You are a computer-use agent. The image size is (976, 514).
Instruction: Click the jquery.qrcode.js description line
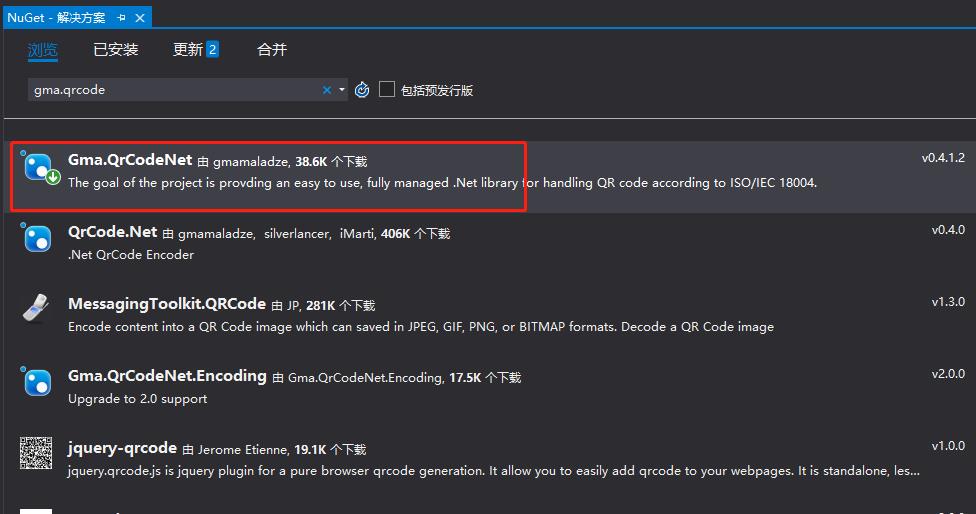[494, 471]
